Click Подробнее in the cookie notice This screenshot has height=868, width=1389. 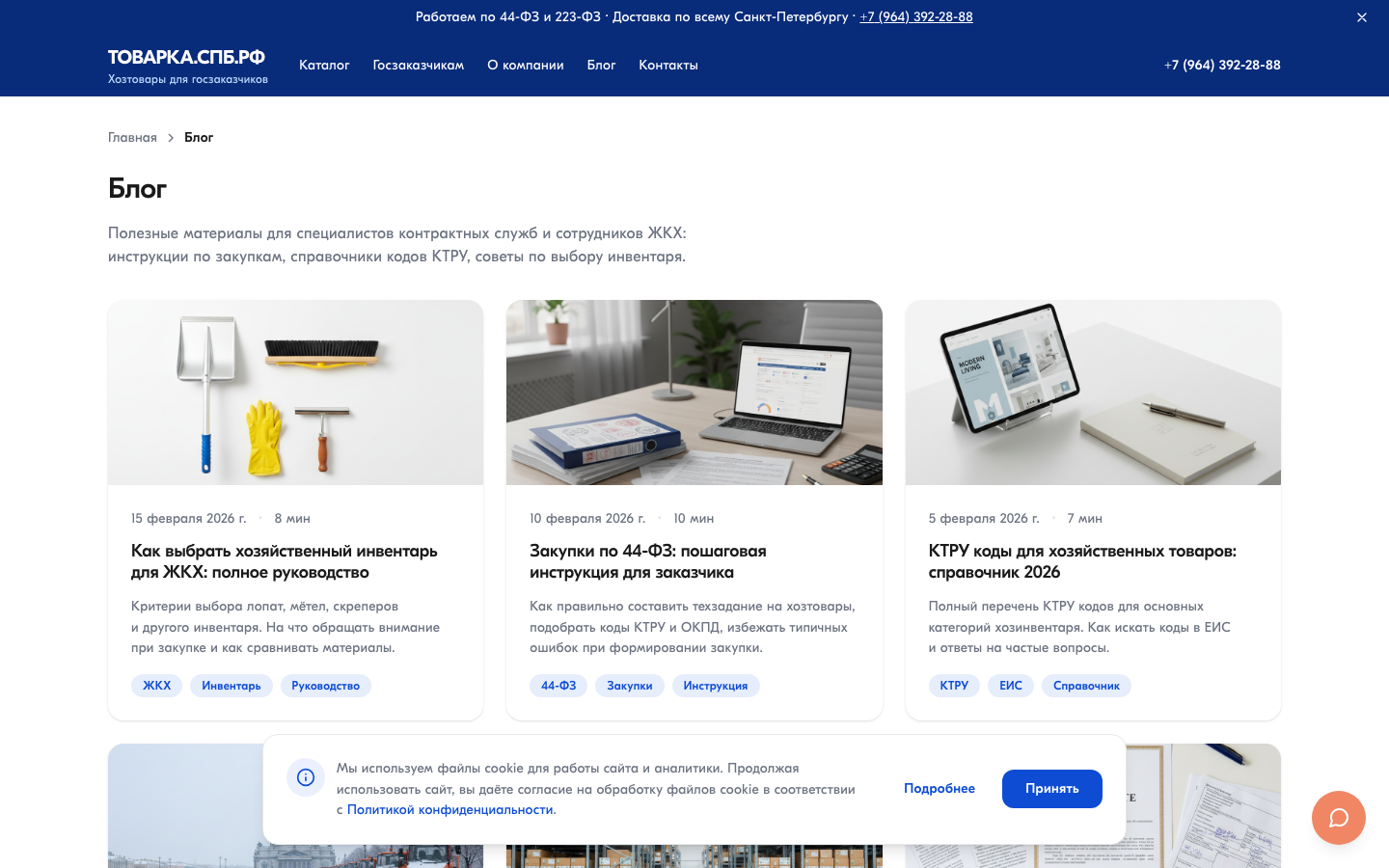click(x=939, y=789)
